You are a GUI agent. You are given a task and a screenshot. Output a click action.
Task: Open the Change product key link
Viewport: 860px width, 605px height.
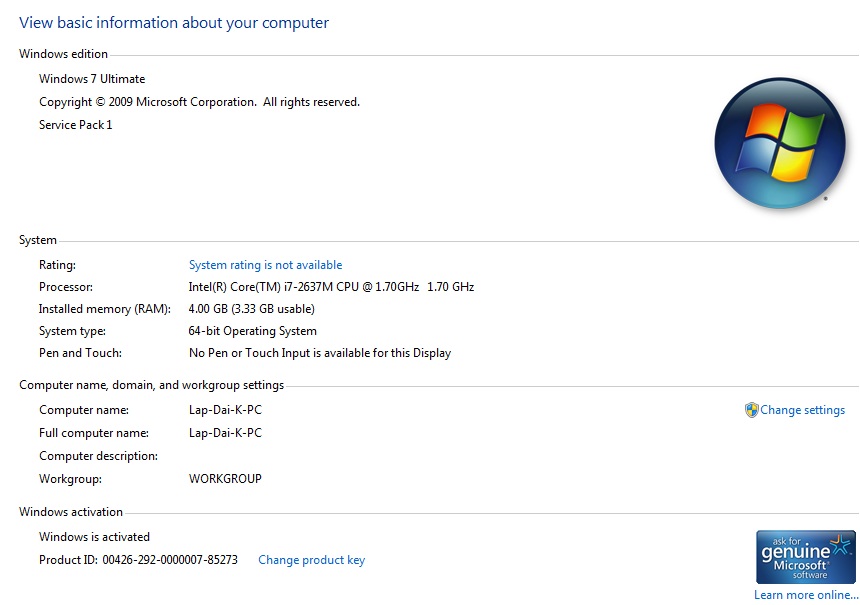[x=312, y=560]
